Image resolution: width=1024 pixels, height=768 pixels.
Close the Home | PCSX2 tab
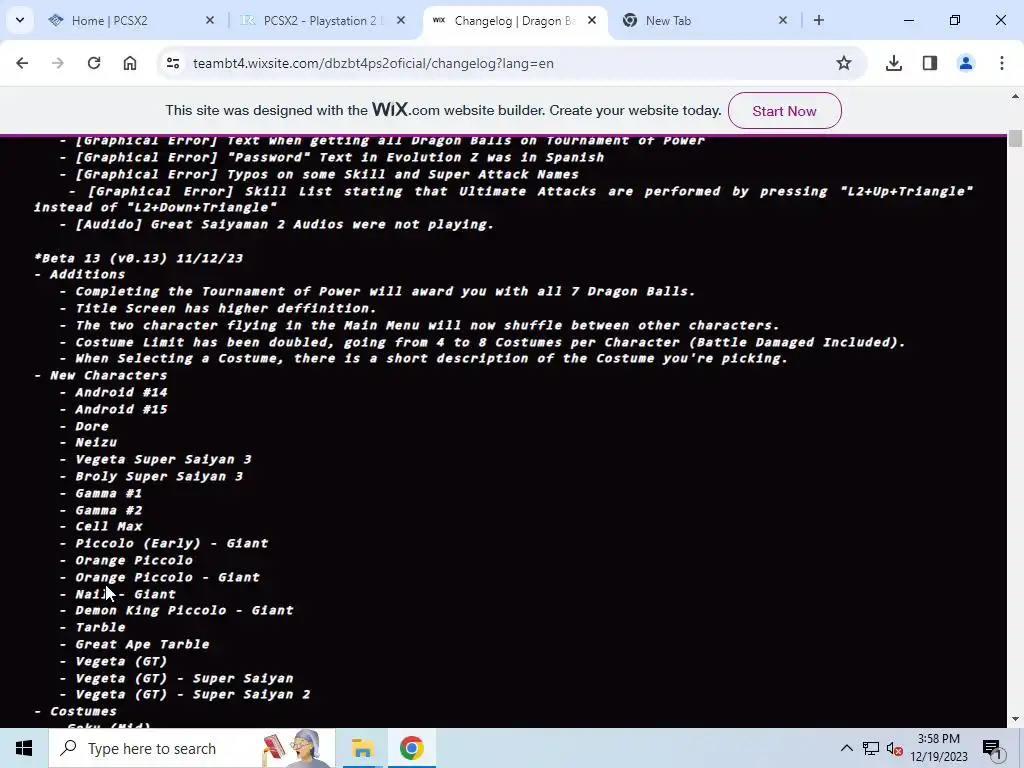(210, 20)
